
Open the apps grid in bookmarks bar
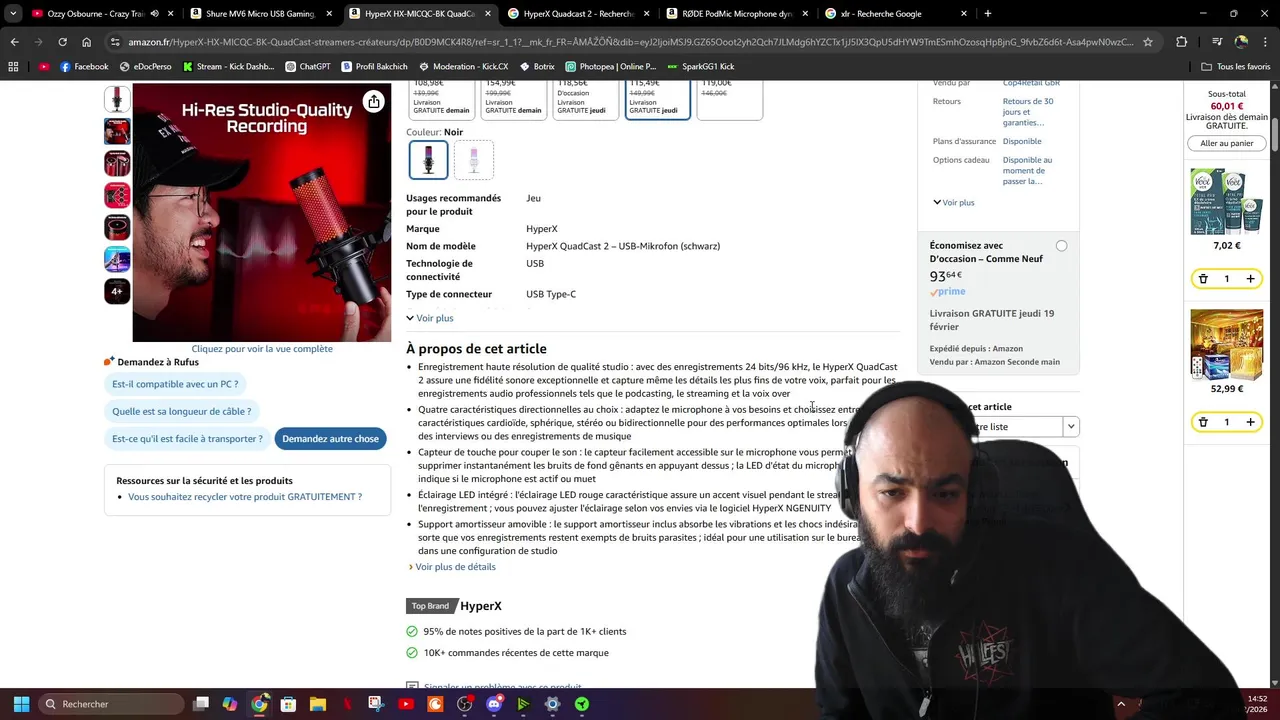click(13, 66)
